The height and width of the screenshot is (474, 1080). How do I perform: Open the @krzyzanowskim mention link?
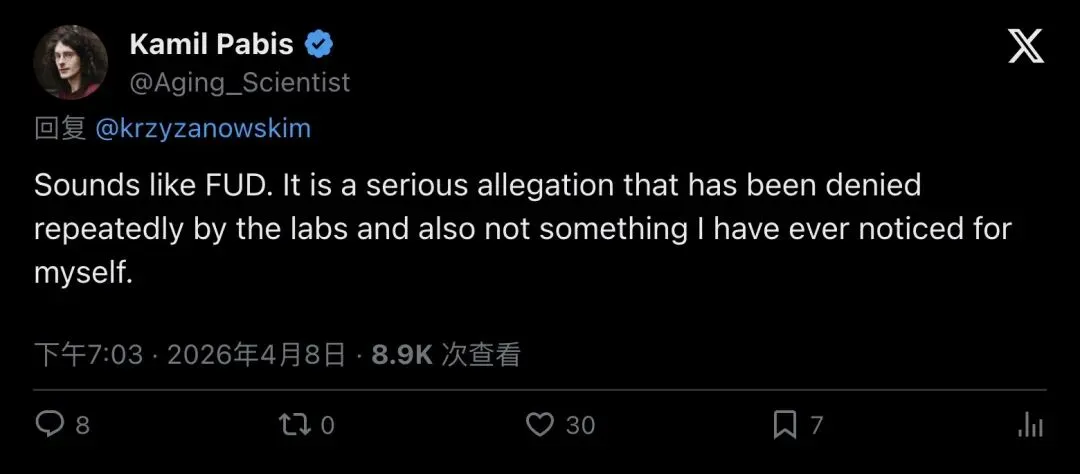pyautogui.click(x=203, y=128)
